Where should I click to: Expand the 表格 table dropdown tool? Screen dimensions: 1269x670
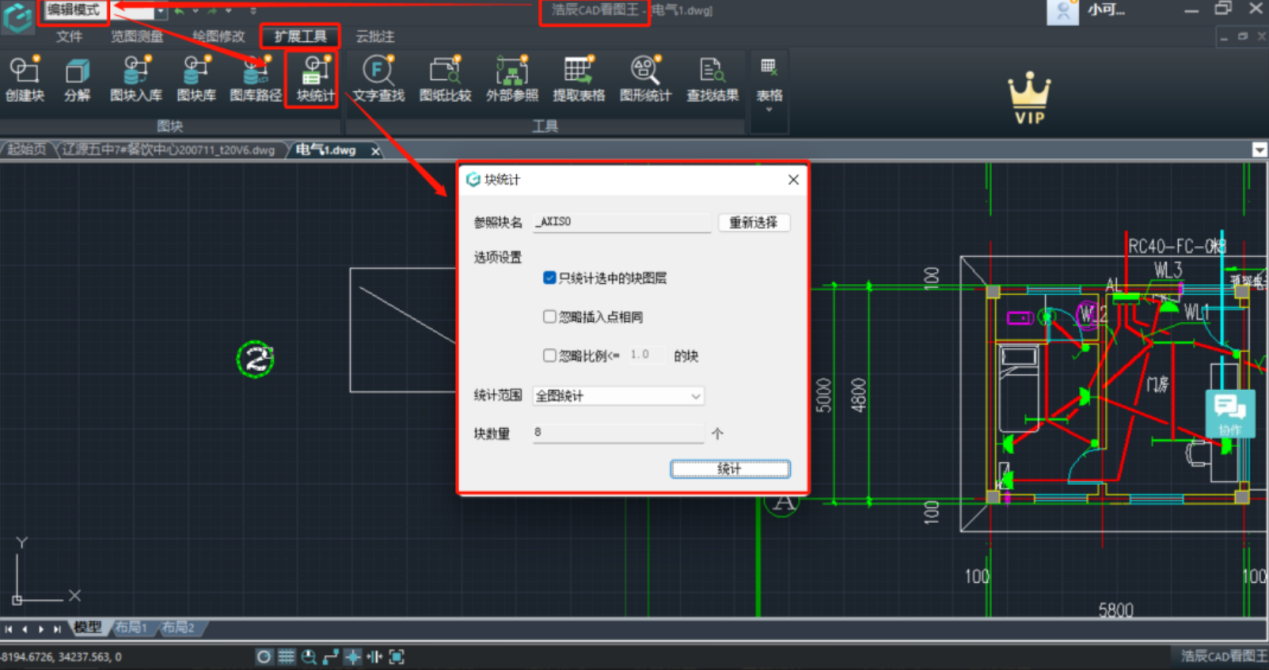[x=769, y=83]
